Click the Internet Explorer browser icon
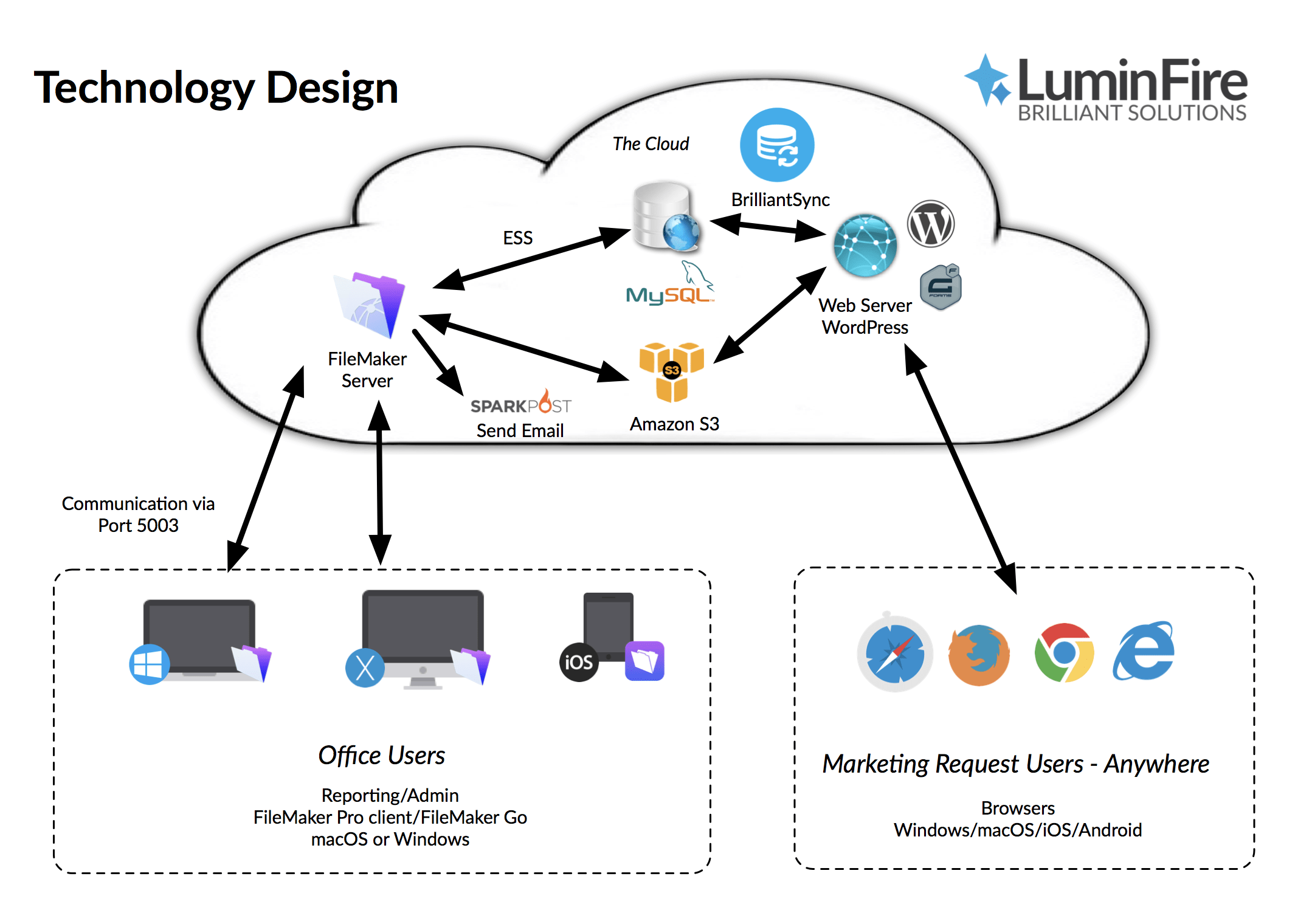 [1144, 650]
